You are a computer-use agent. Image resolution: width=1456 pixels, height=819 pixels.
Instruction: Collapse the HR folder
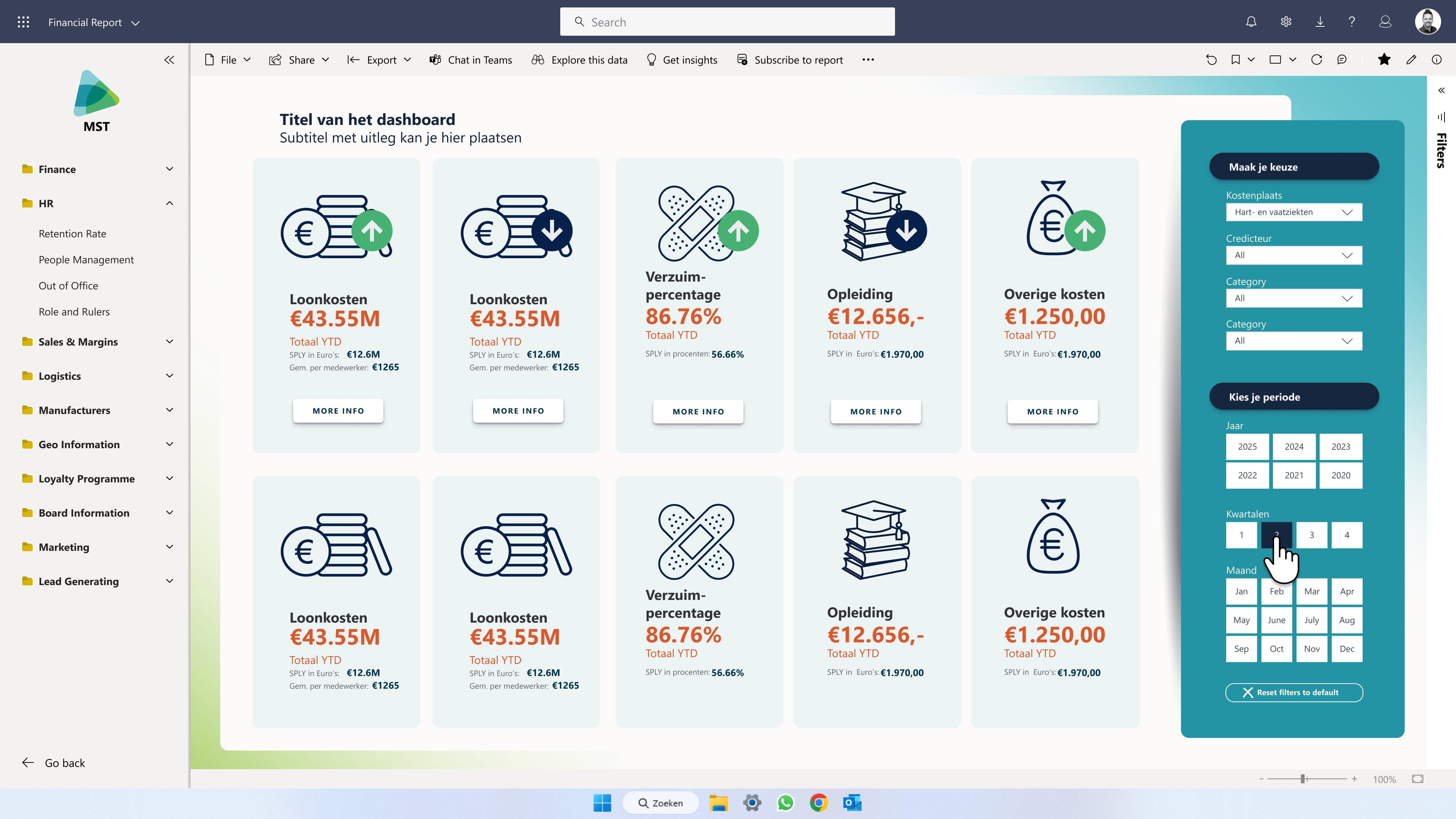pos(97,203)
